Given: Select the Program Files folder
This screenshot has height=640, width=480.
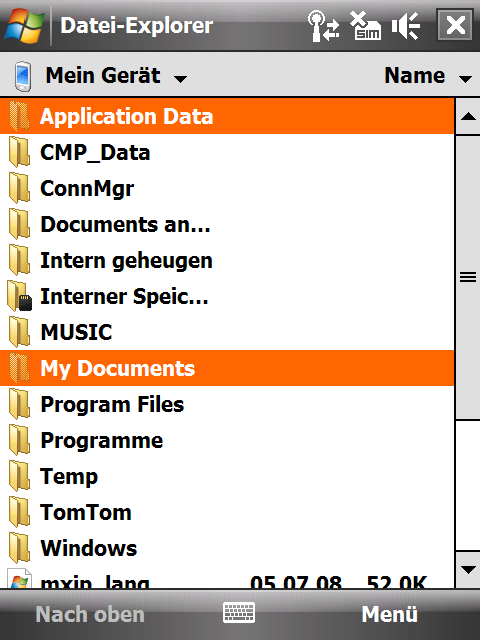Looking at the screenshot, I should tap(227, 404).
